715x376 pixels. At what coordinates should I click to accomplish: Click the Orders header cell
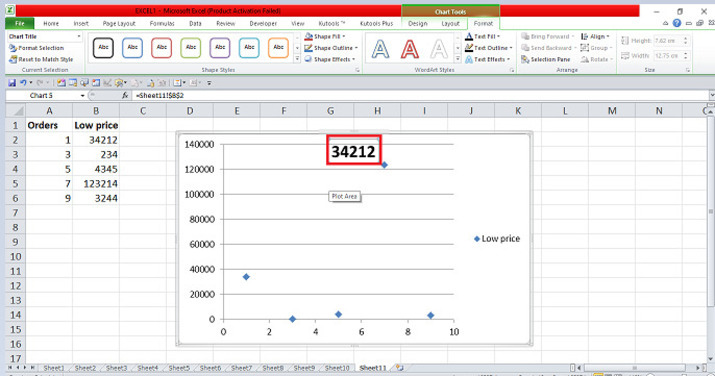coord(49,125)
